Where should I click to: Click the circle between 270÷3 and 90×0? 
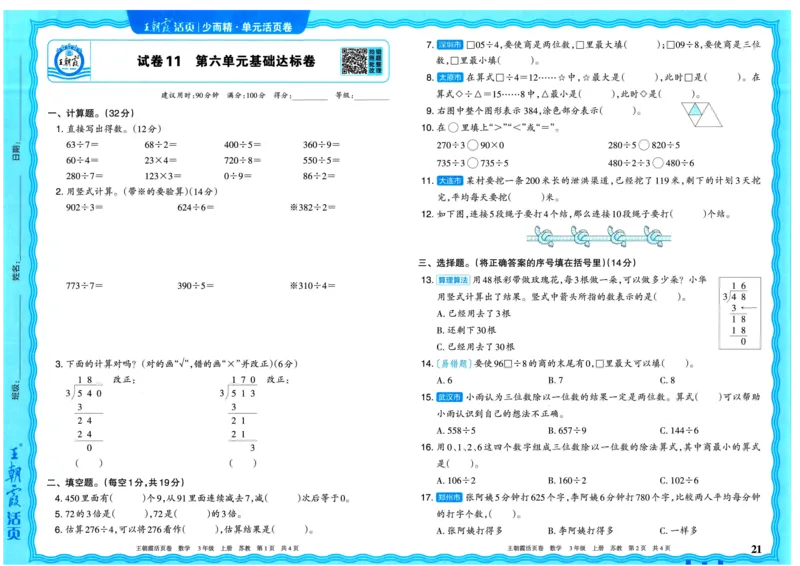coord(473,145)
